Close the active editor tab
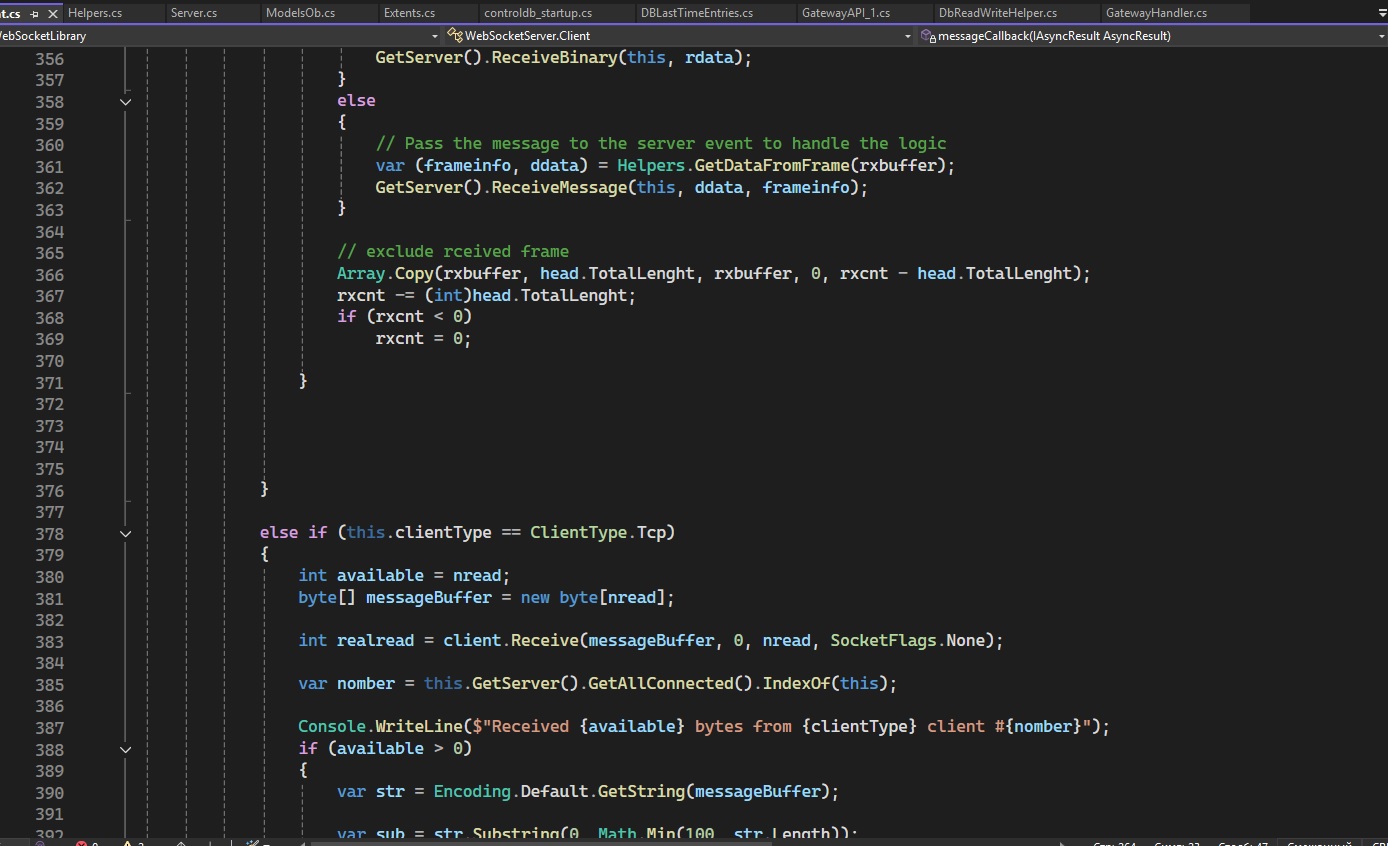1388x846 pixels. pyautogui.click(x=53, y=14)
